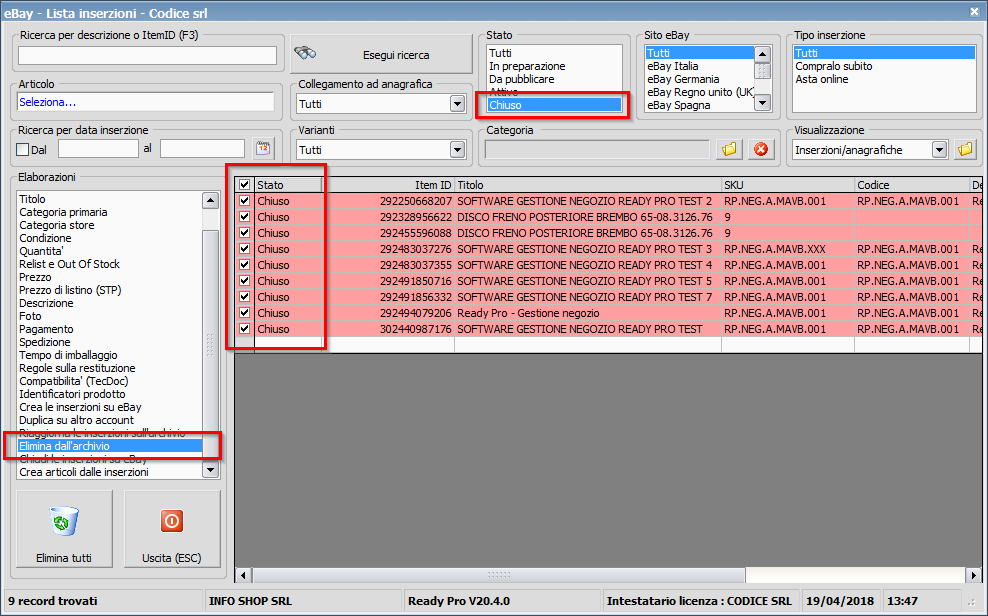This screenshot has width=988, height=616.
Task: Click the al end date field
Action: pos(202,149)
